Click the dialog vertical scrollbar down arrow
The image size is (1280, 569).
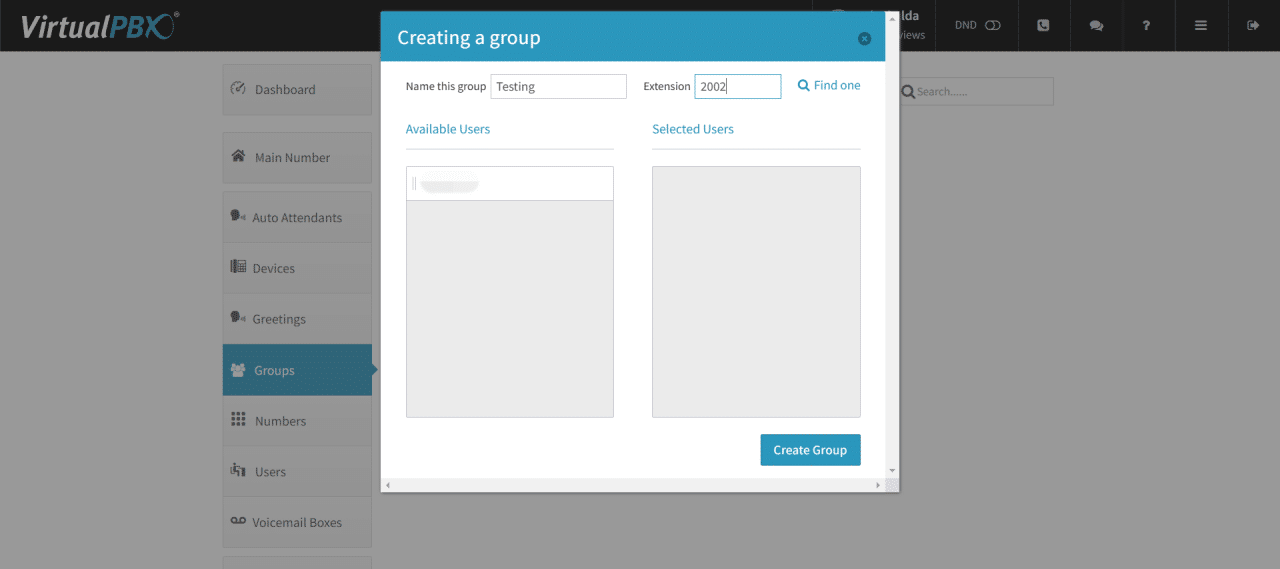click(x=892, y=471)
